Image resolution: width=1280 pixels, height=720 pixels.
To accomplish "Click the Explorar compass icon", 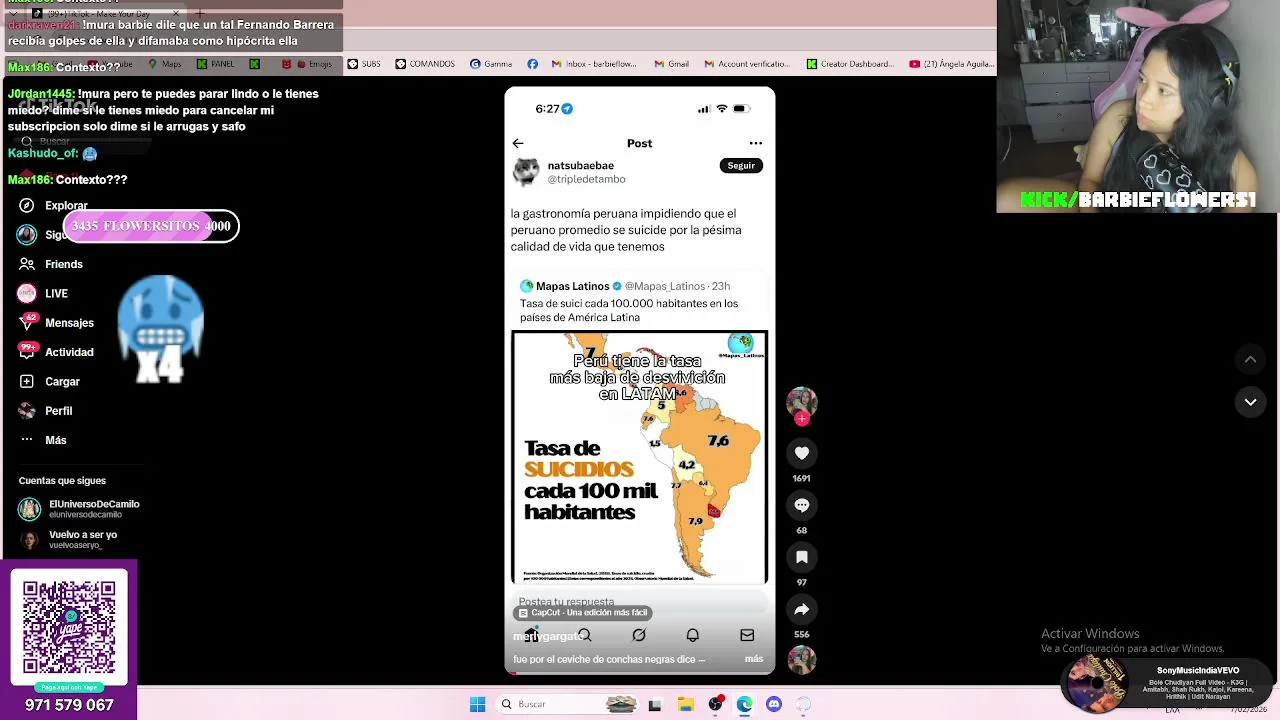I will (27, 206).
